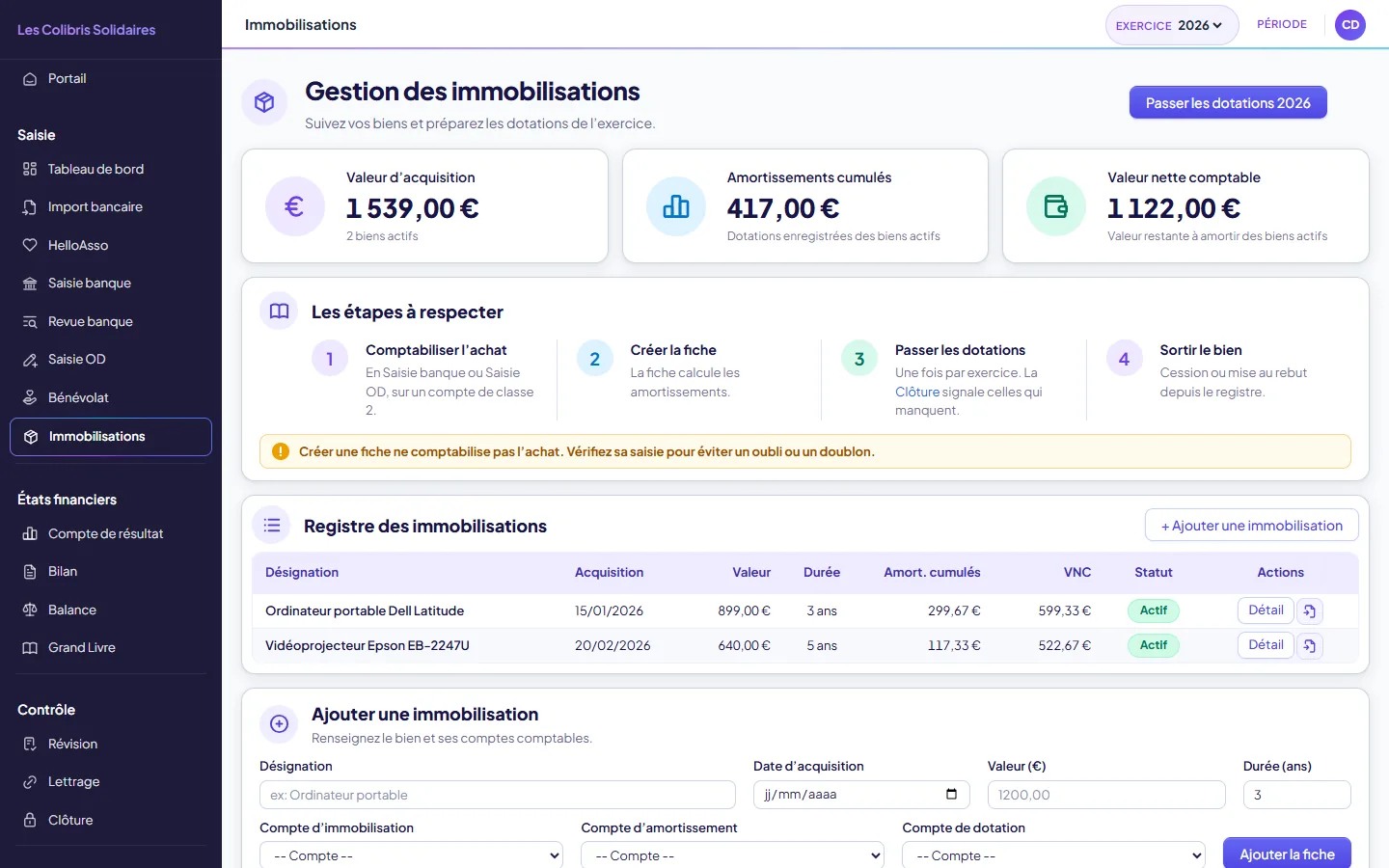Open the Compte d'immobilisation dropdown
The image size is (1389, 868).
tap(412, 855)
